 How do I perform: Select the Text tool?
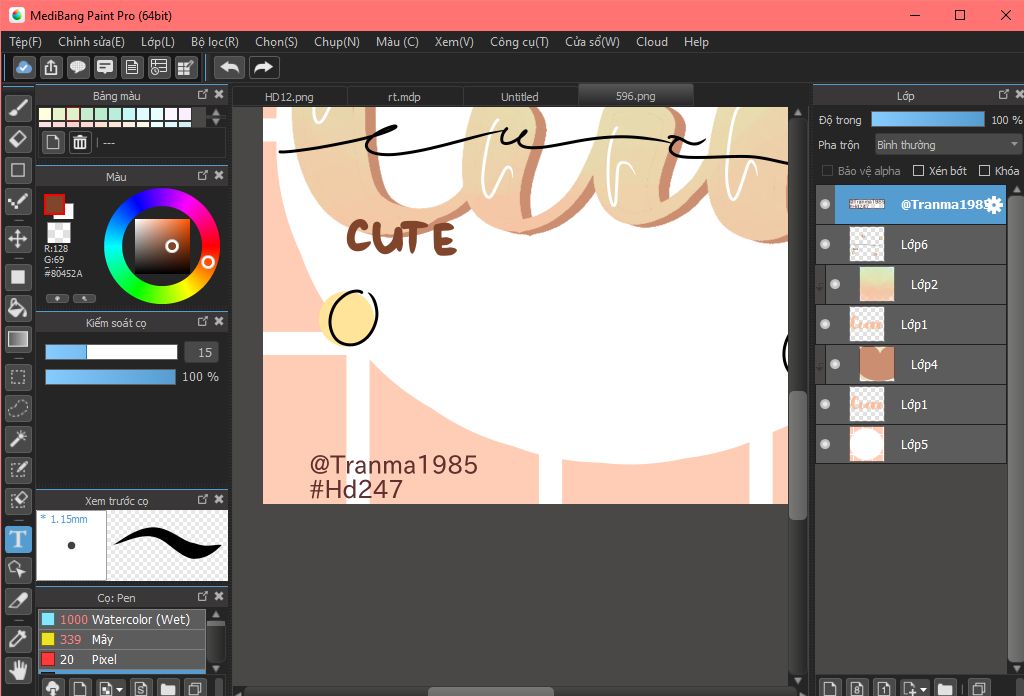18,539
